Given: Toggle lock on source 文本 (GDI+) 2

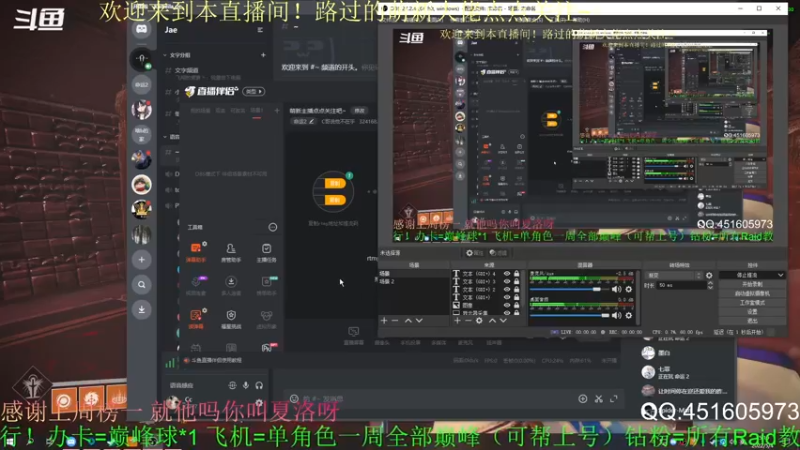Looking at the screenshot, I should [x=516, y=289].
